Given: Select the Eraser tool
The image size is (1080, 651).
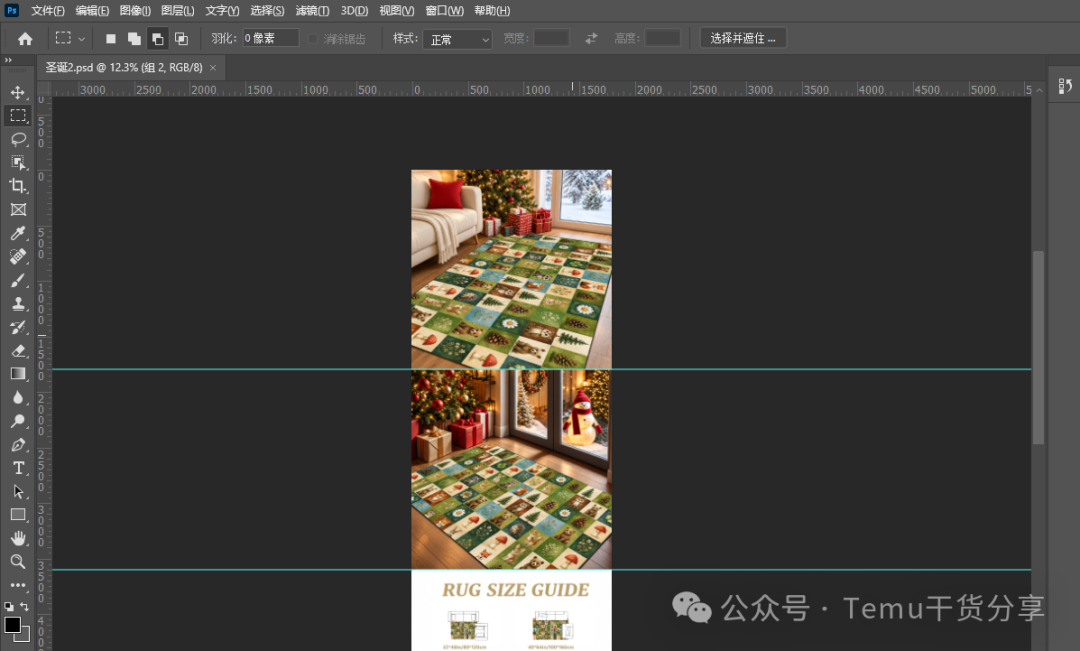Looking at the screenshot, I should point(18,351).
